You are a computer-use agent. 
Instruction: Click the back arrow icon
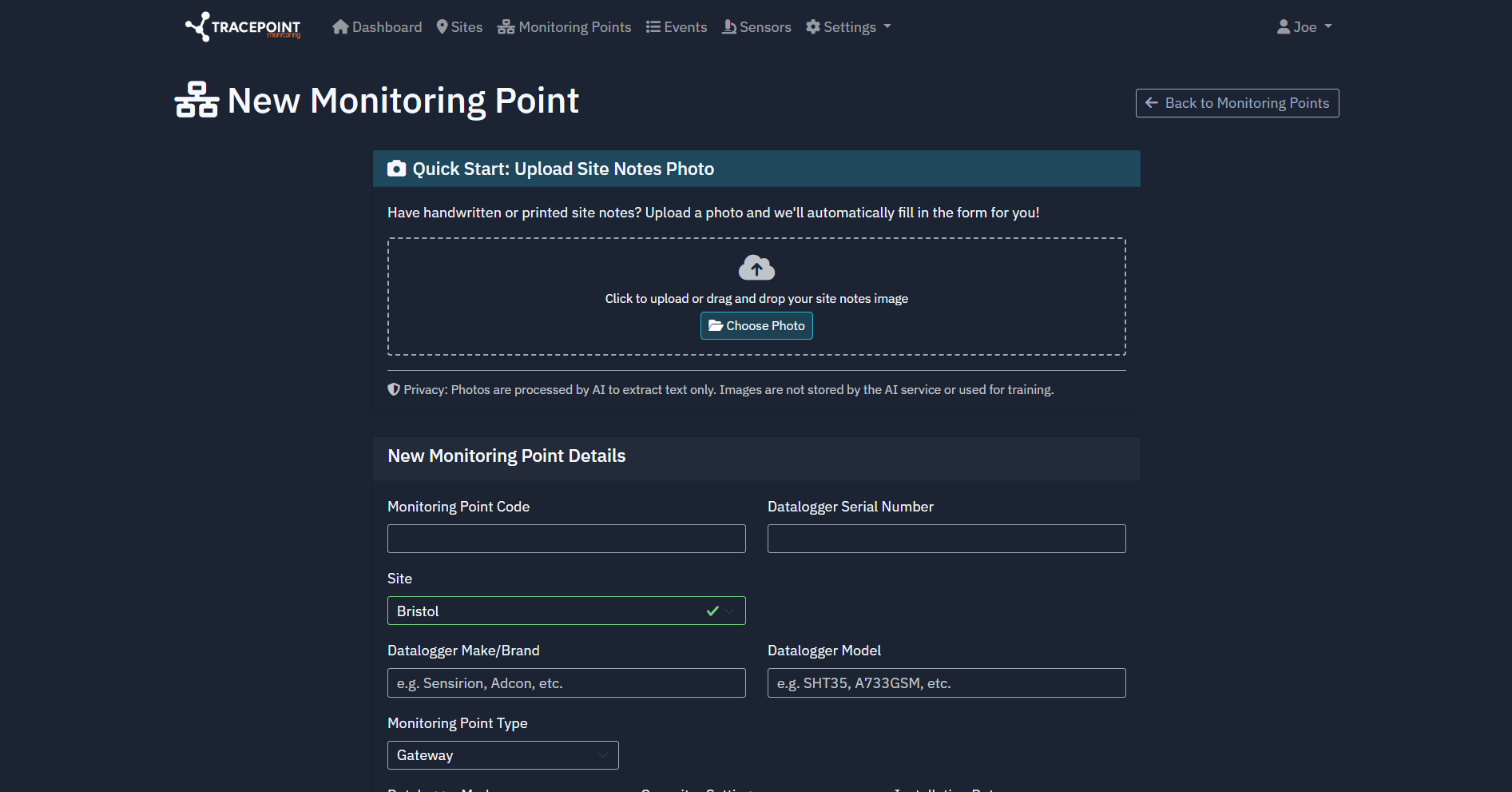[1152, 103]
